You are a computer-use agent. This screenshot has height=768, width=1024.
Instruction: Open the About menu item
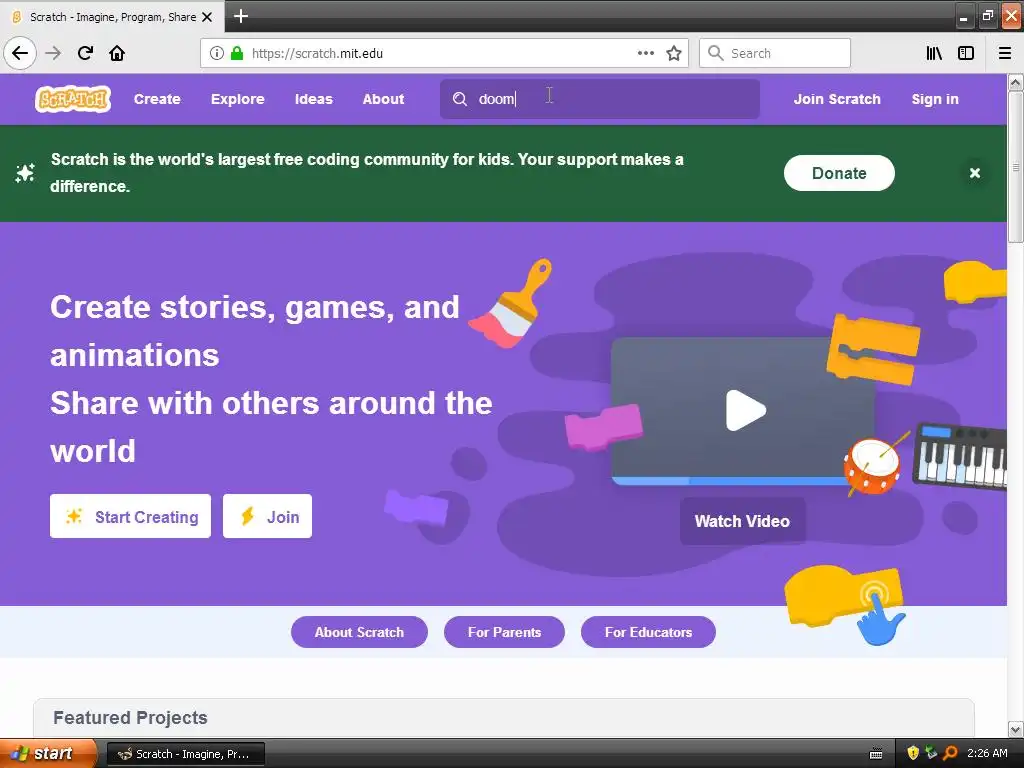pos(383,99)
